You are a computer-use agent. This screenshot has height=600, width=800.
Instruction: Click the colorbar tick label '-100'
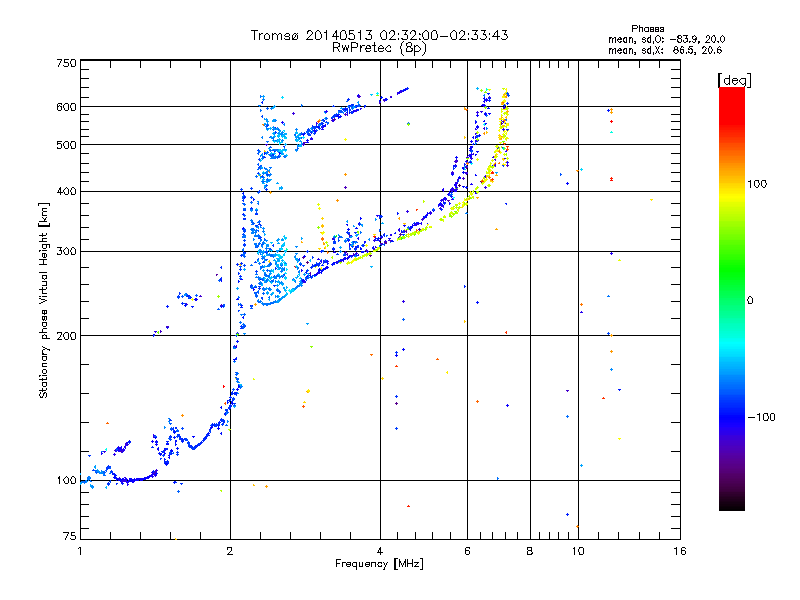[762, 417]
